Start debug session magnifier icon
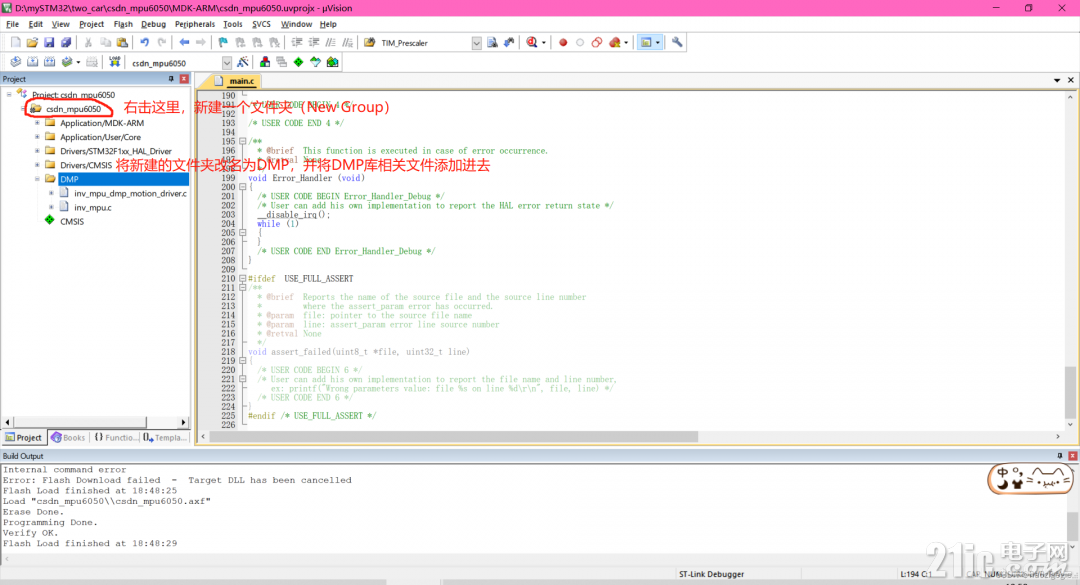The width and height of the screenshot is (1080, 585). [532, 43]
